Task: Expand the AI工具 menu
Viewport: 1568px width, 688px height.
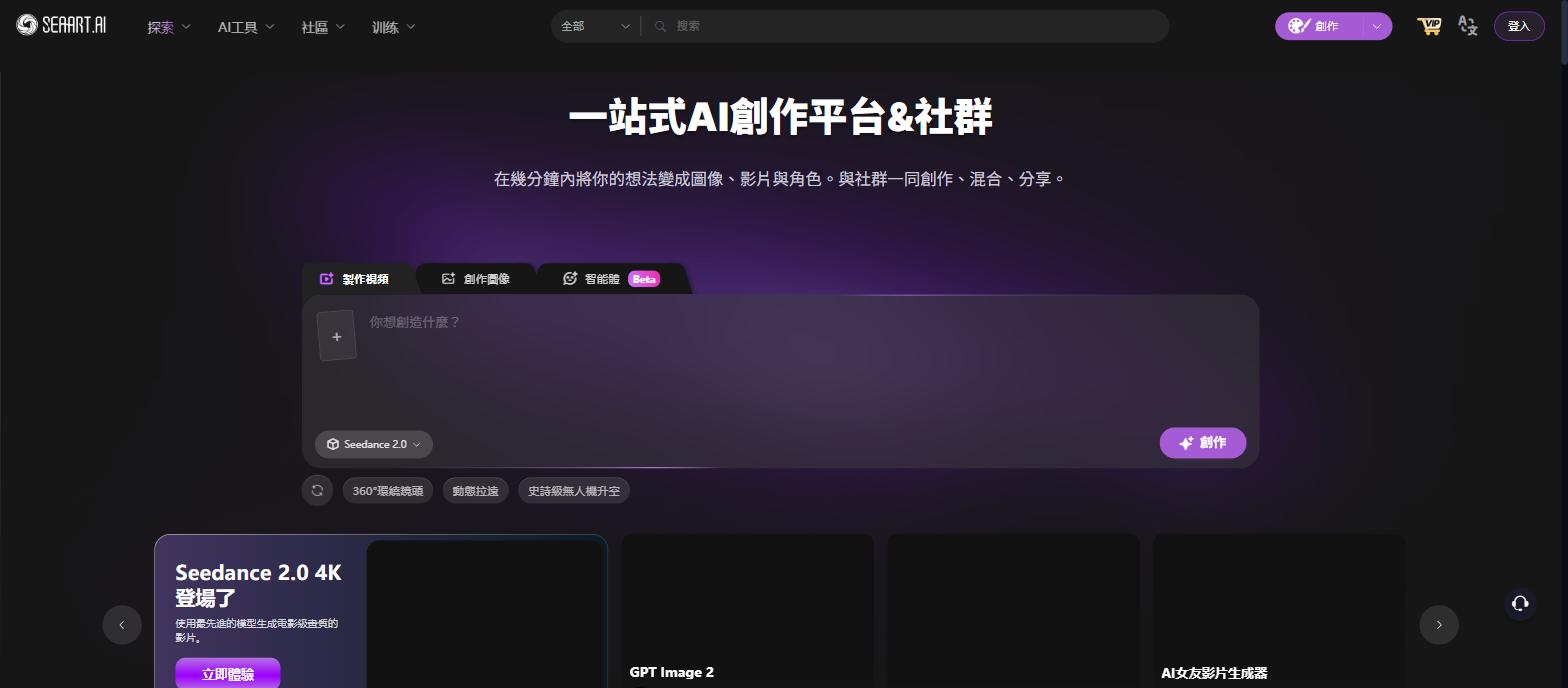Action: (246, 27)
